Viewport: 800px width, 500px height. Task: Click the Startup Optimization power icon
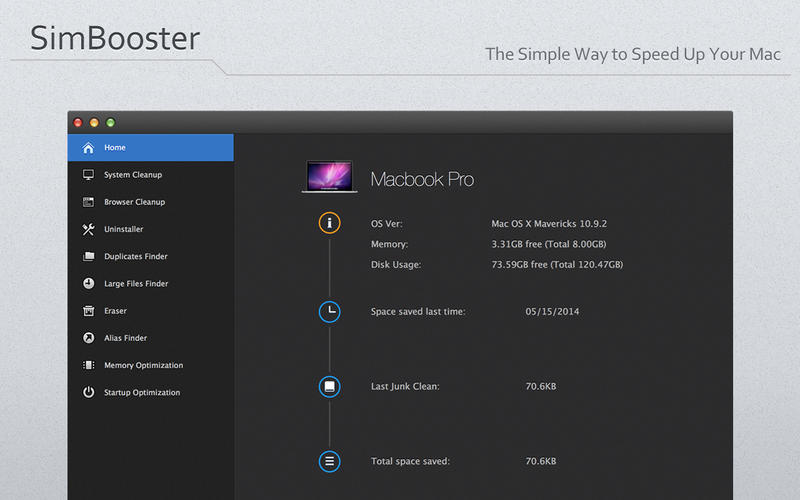click(x=88, y=392)
